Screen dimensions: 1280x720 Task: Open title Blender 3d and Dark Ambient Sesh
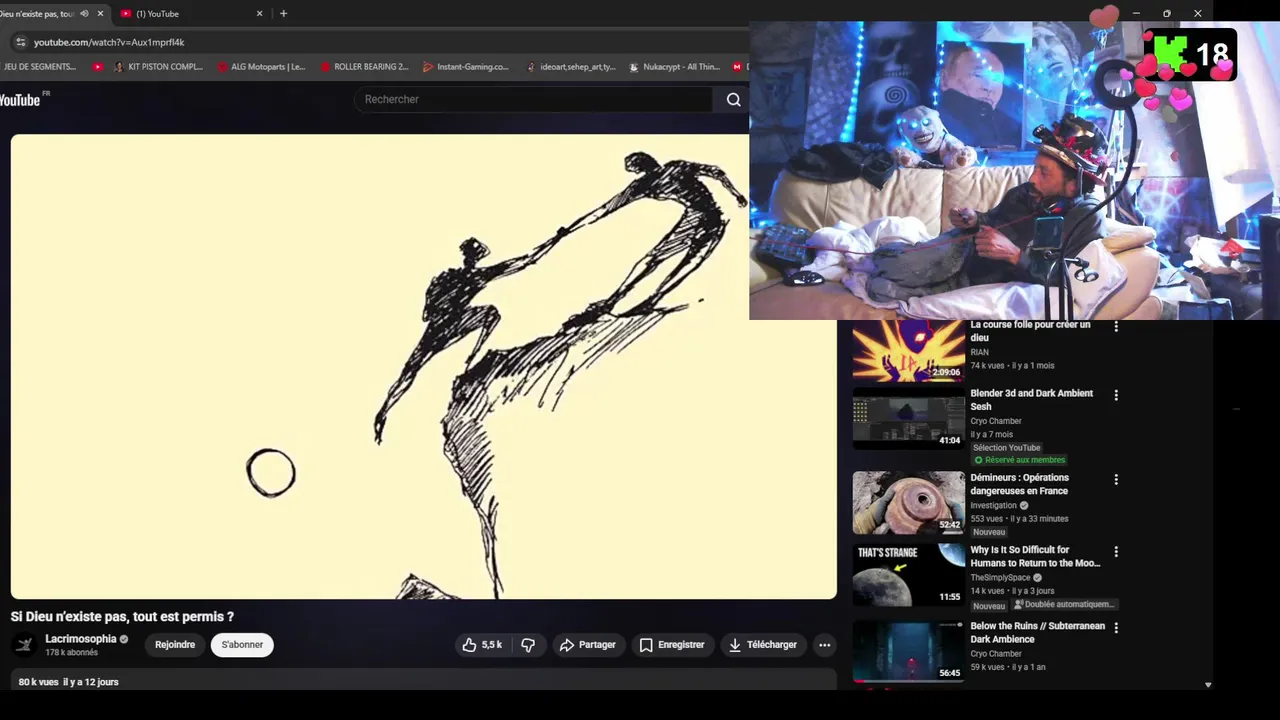coord(1031,400)
